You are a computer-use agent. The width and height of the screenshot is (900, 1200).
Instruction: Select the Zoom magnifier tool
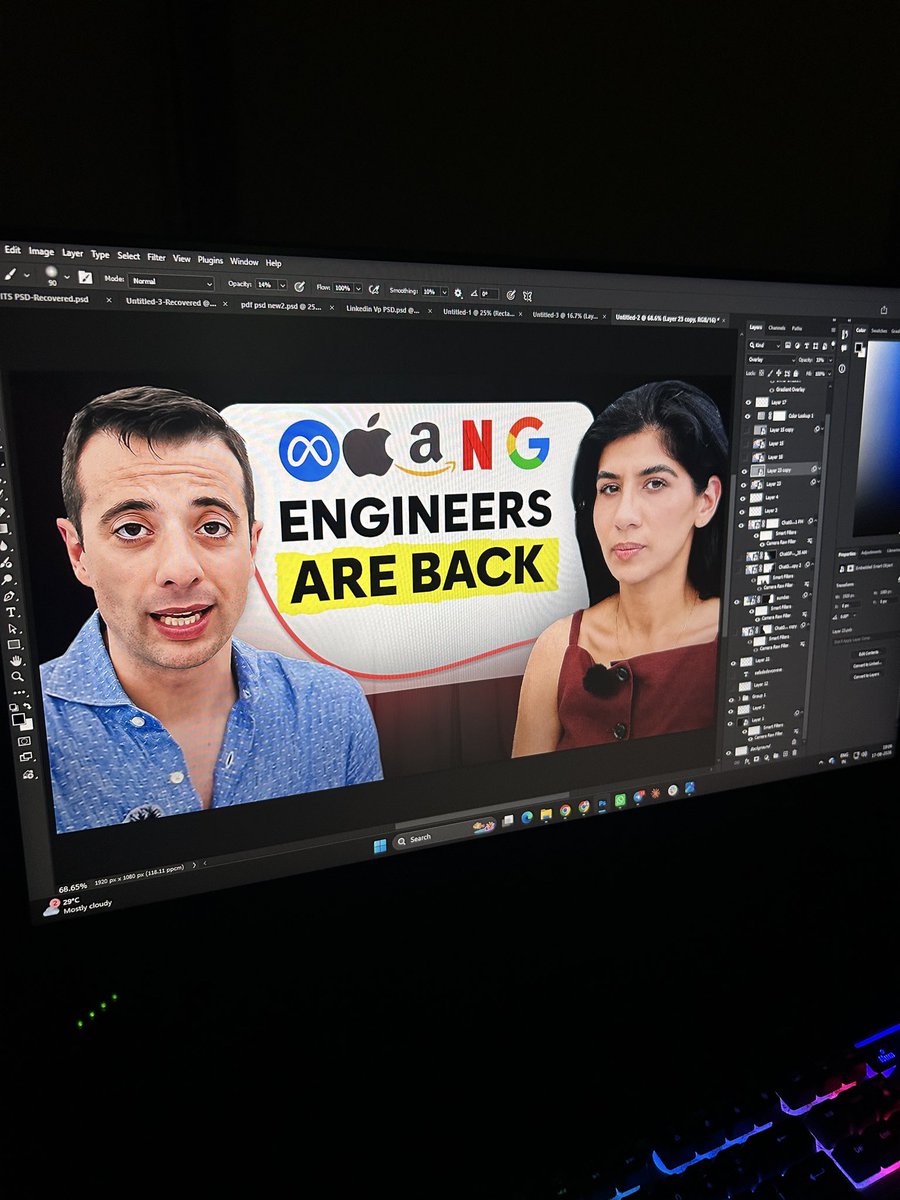point(17,676)
